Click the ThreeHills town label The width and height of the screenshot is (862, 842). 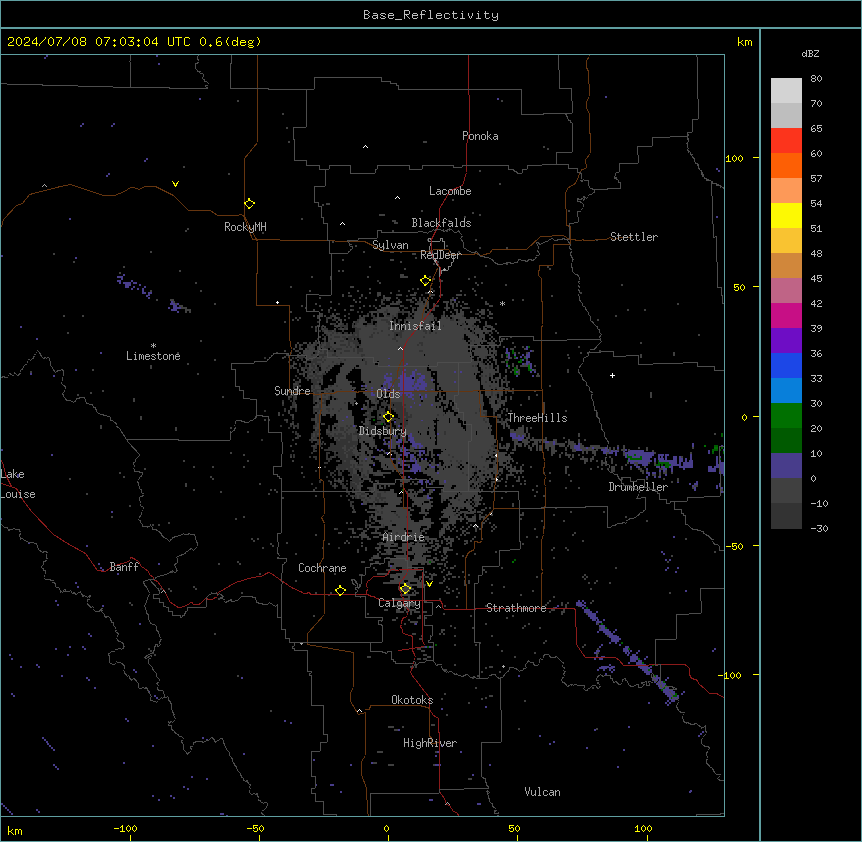(x=537, y=418)
